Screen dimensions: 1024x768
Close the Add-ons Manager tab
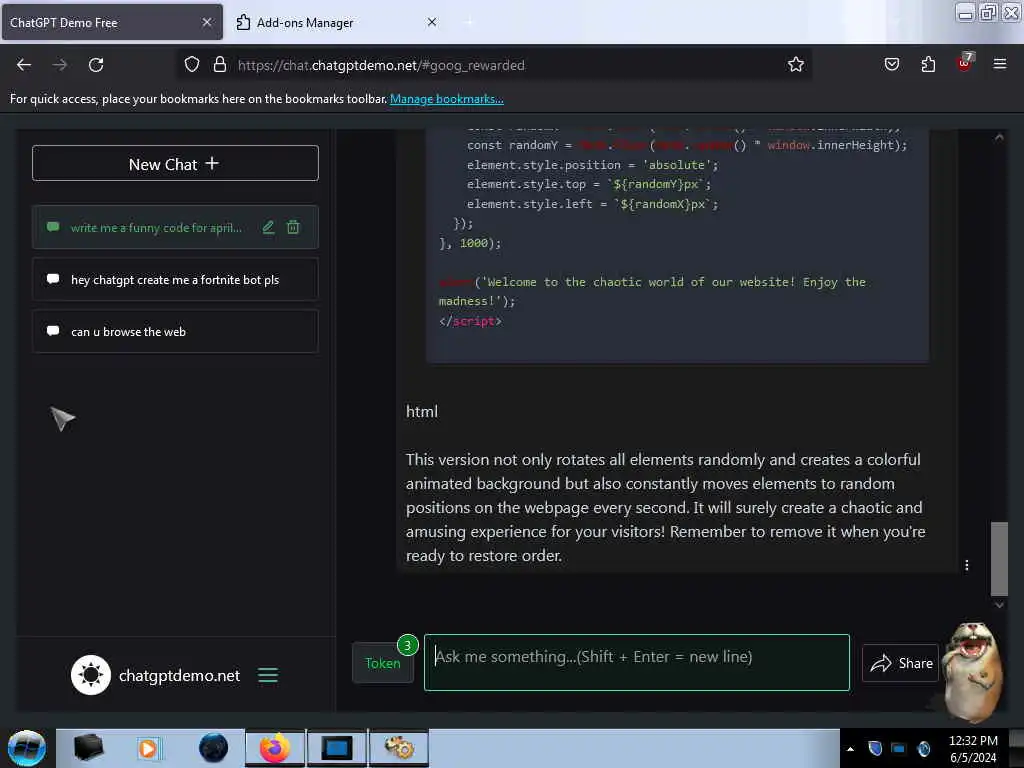(432, 22)
